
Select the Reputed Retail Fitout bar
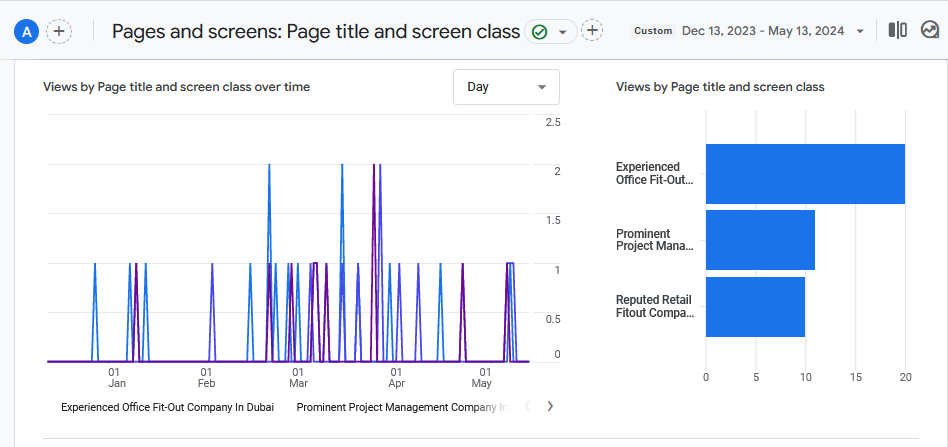click(755, 307)
